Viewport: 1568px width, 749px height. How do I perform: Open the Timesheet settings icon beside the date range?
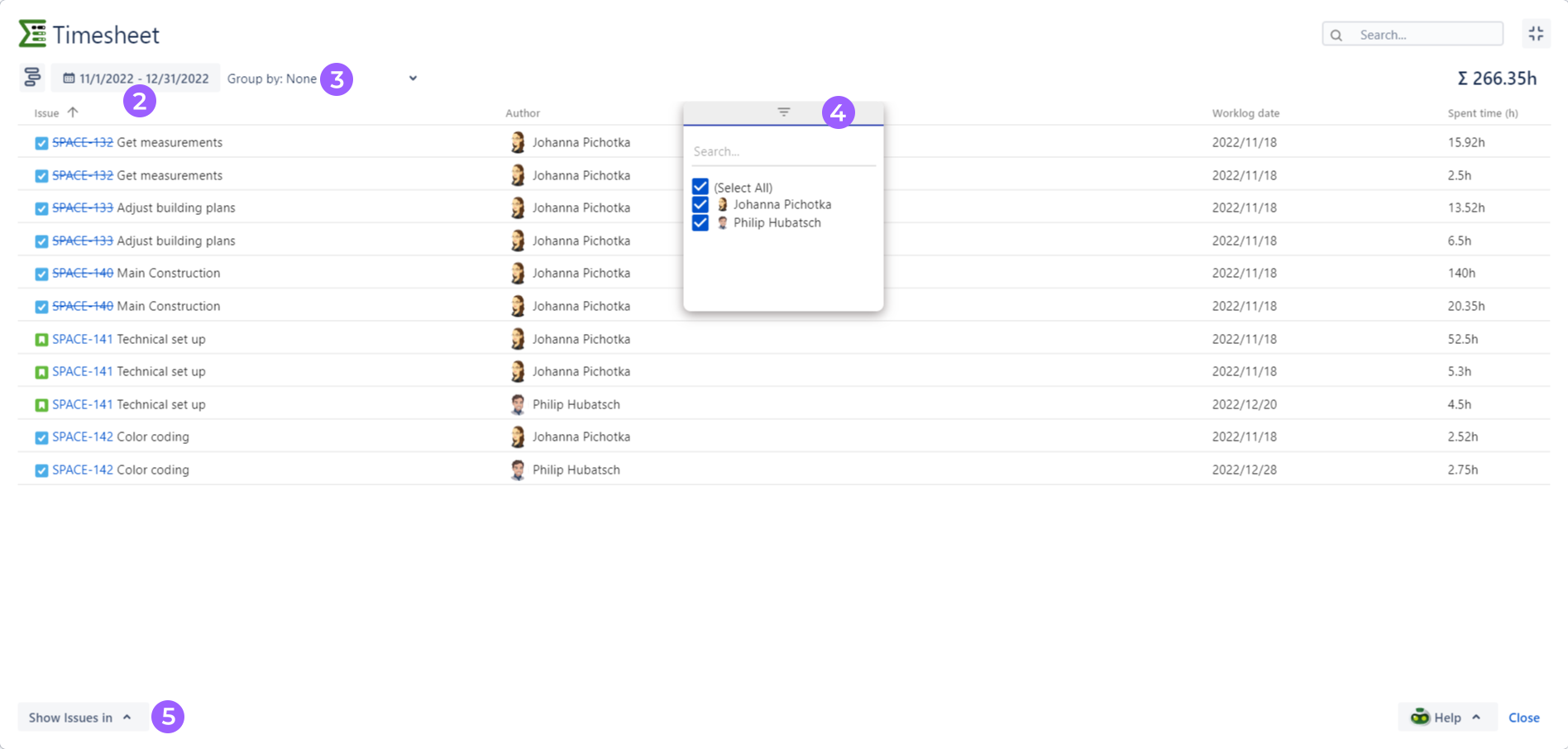(31, 77)
